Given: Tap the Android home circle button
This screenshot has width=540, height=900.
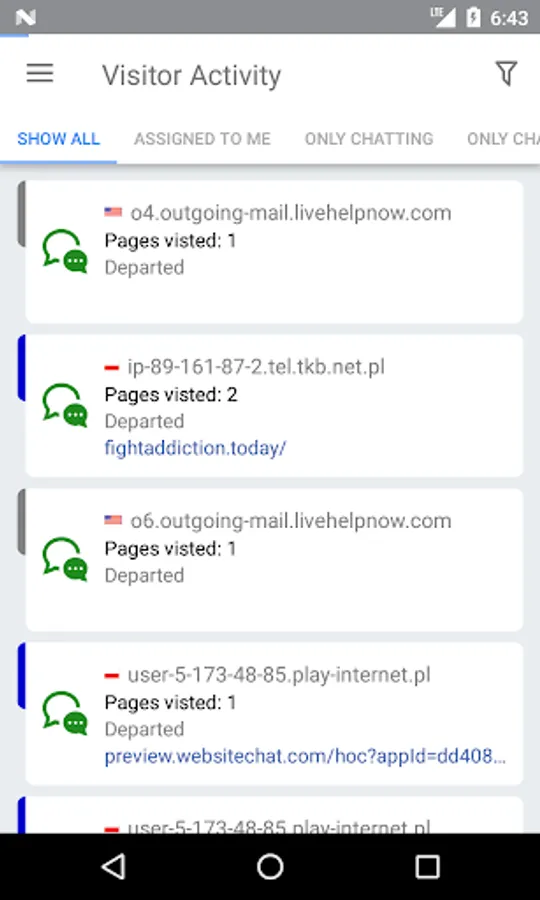Looking at the screenshot, I should 270,866.
